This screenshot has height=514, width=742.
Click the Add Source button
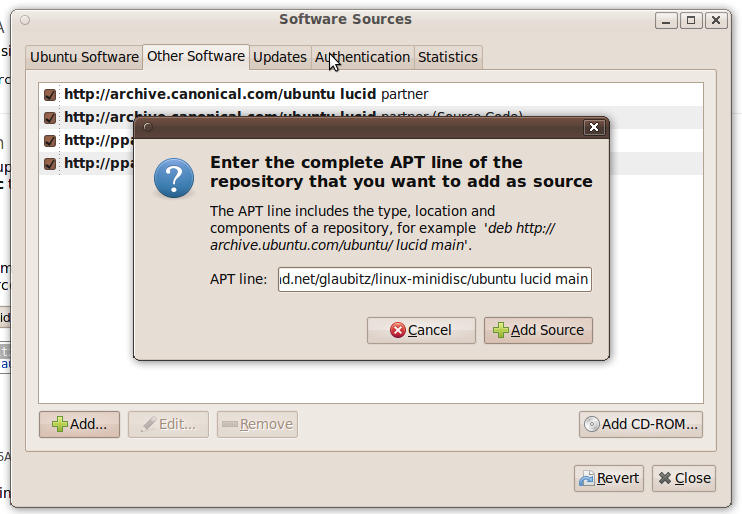539,330
